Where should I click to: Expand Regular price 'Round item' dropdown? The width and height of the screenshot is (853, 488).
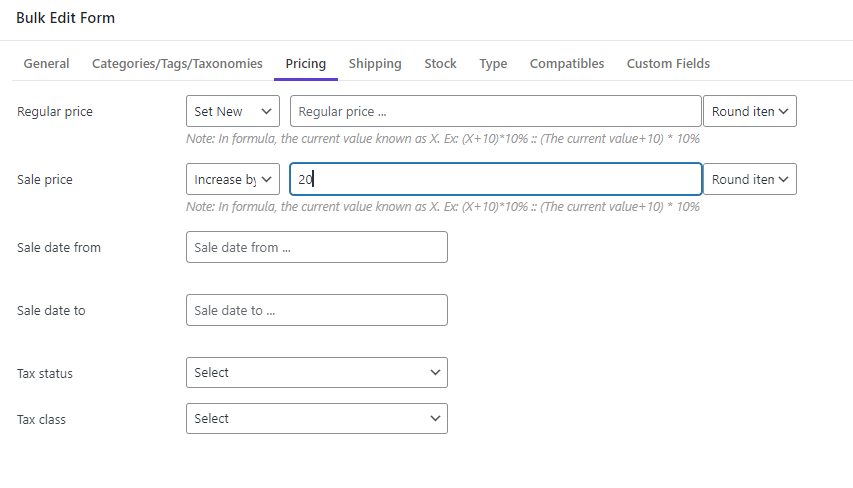point(750,111)
